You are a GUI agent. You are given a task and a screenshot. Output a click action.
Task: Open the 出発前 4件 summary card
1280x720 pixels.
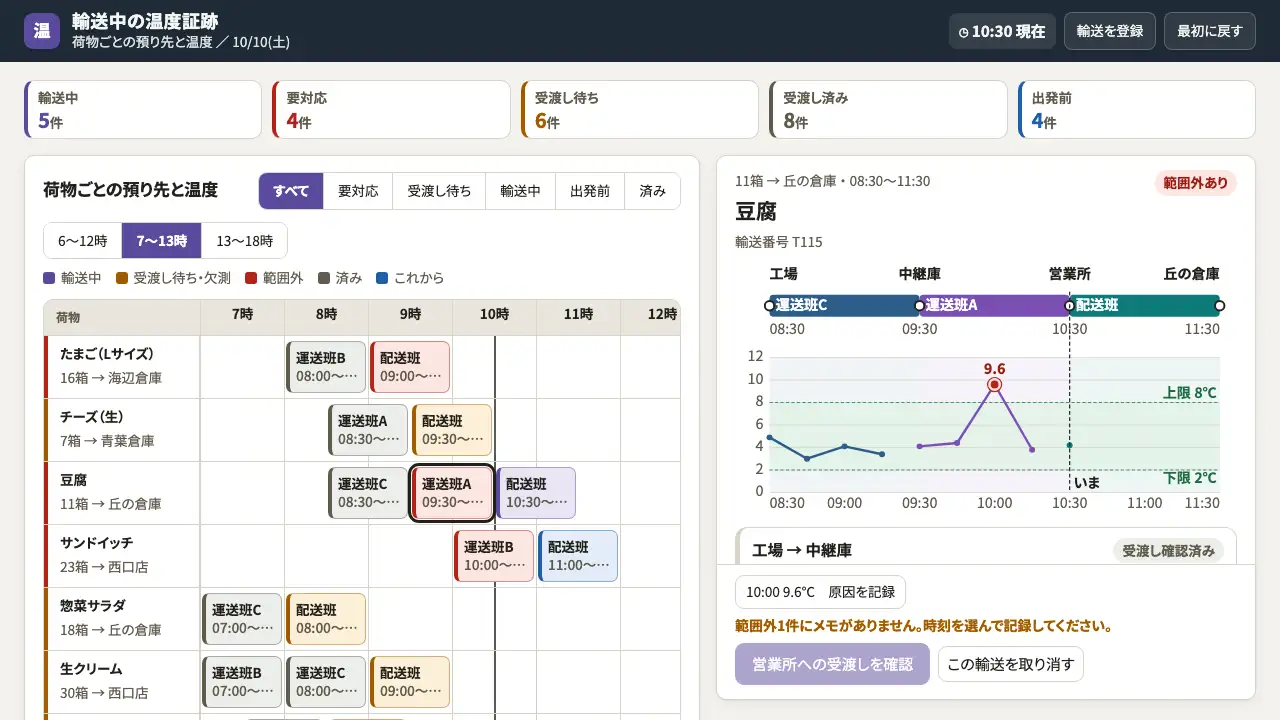pyautogui.click(x=1136, y=109)
